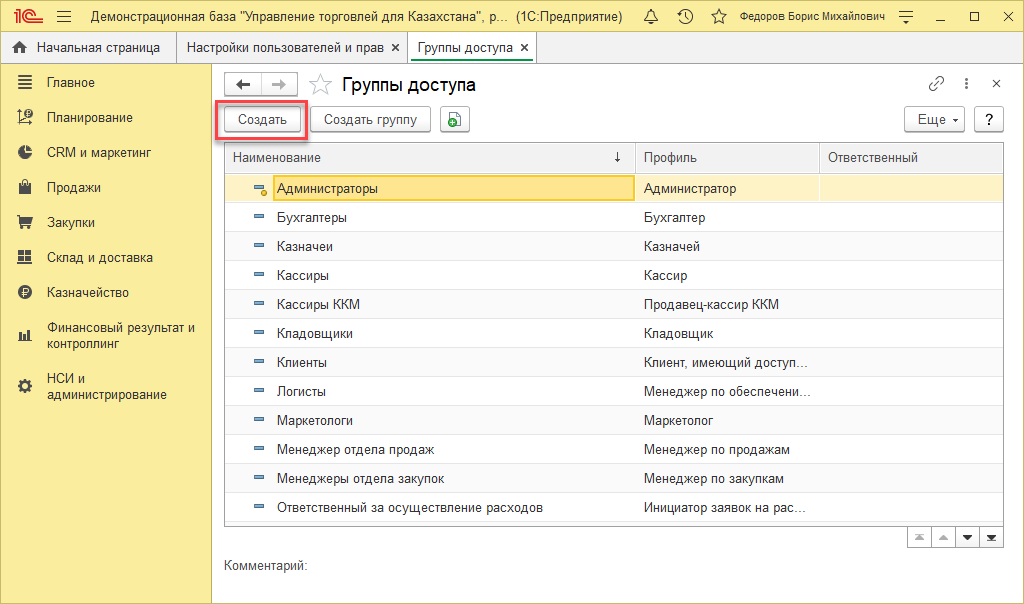Navigate back with left arrow

(x=243, y=85)
